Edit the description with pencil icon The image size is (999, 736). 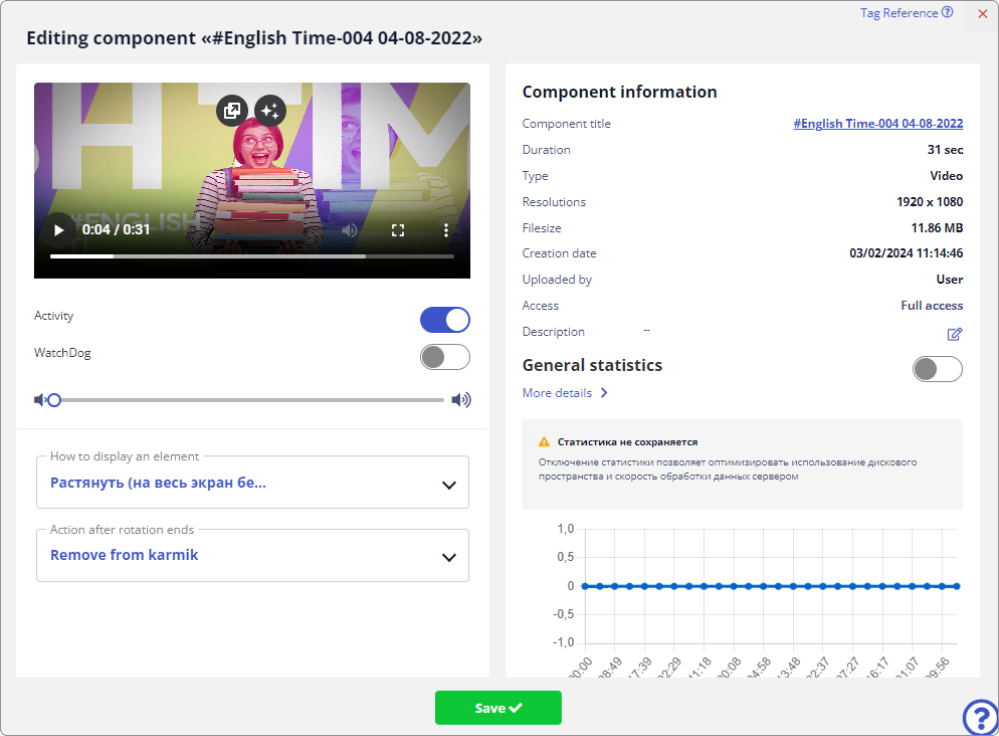click(x=955, y=333)
